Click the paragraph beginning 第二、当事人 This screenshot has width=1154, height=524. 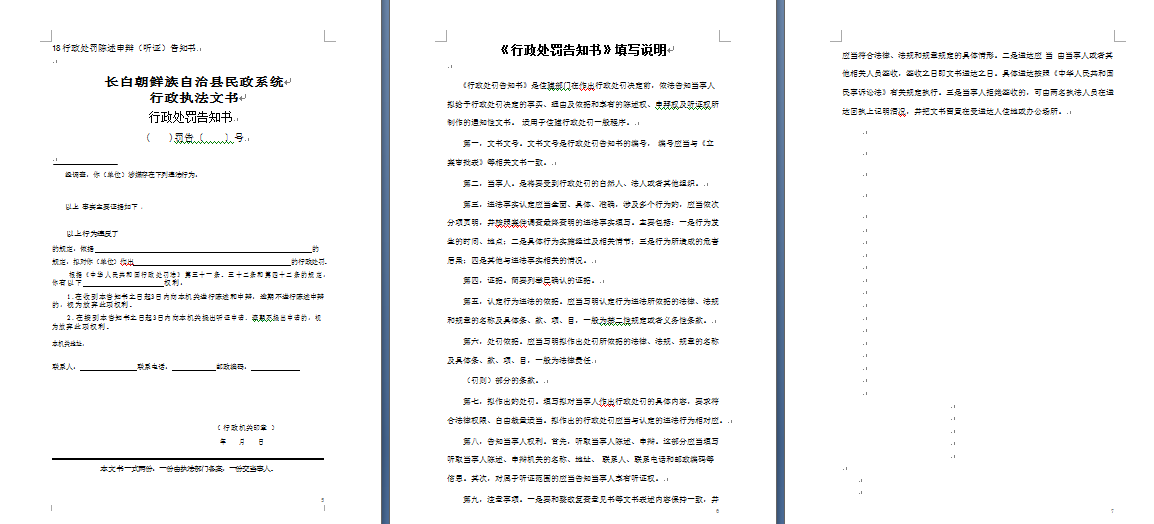[585, 184]
